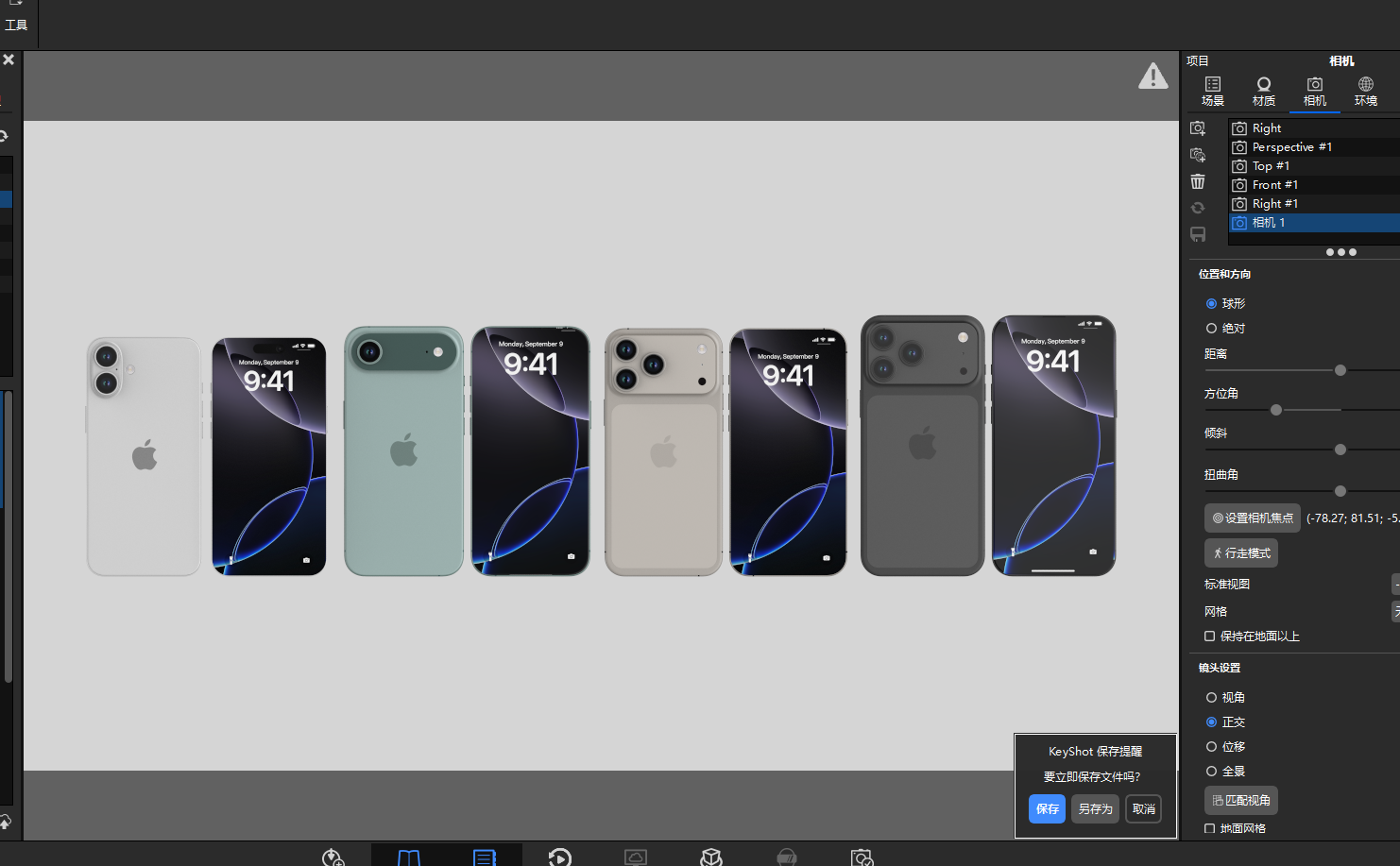Image resolution: width=1400 pixels, height=866 pixels.
Task: Select the 相机 1 camera entry
Action: [1314, 223]
